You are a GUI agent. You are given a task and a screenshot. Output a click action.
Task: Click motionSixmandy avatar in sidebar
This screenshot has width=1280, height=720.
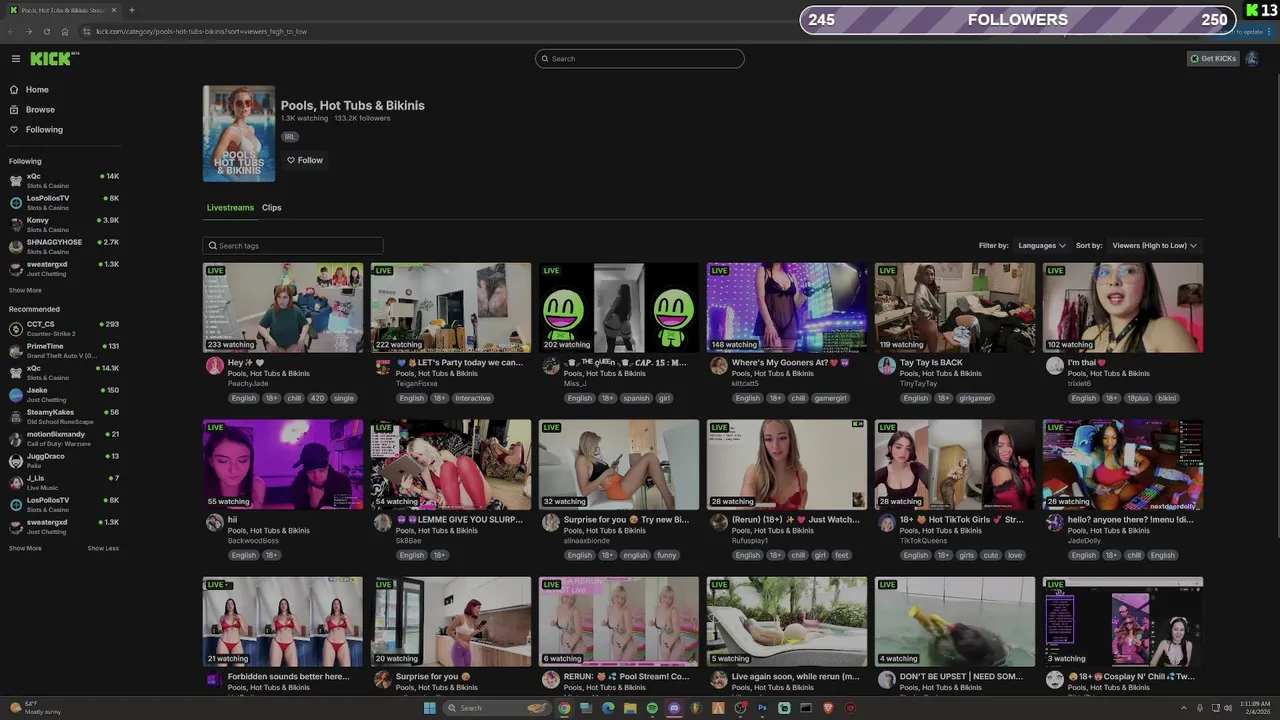pos(16,439)
